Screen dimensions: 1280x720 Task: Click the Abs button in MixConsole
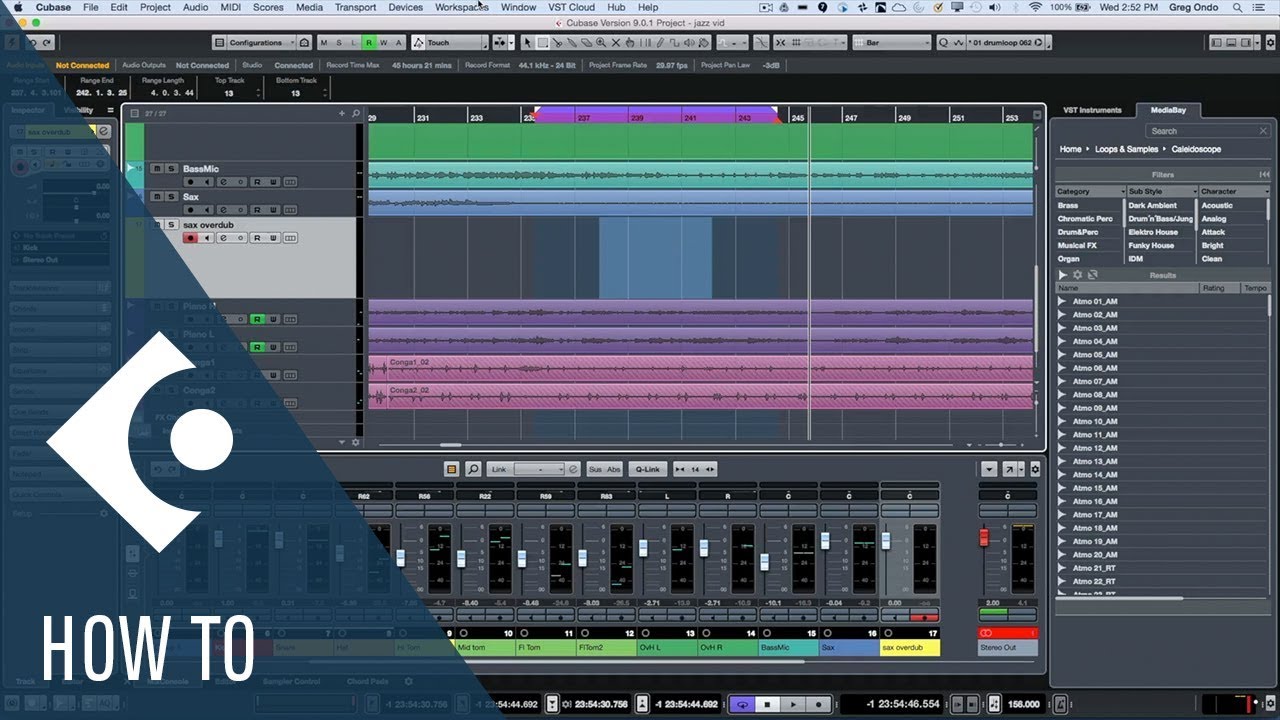(613, 469)
